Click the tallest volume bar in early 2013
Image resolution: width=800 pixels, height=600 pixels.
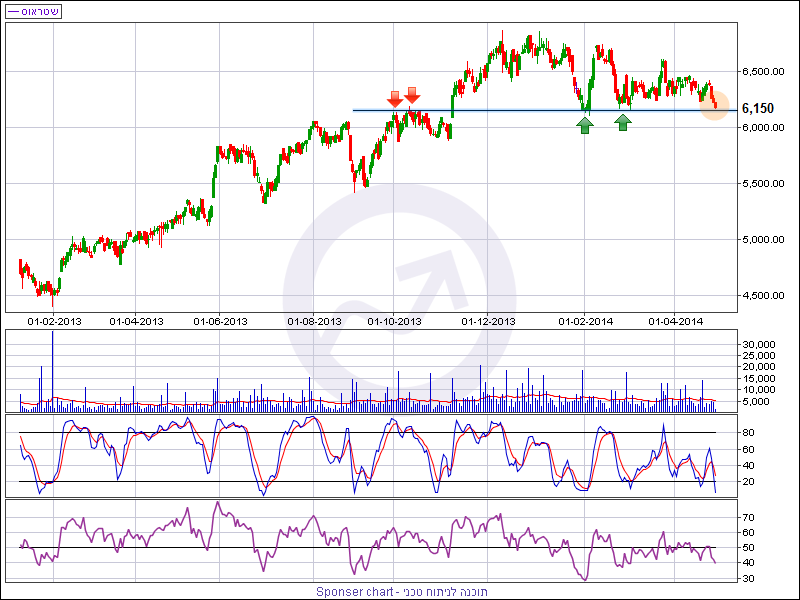(52, 370)
